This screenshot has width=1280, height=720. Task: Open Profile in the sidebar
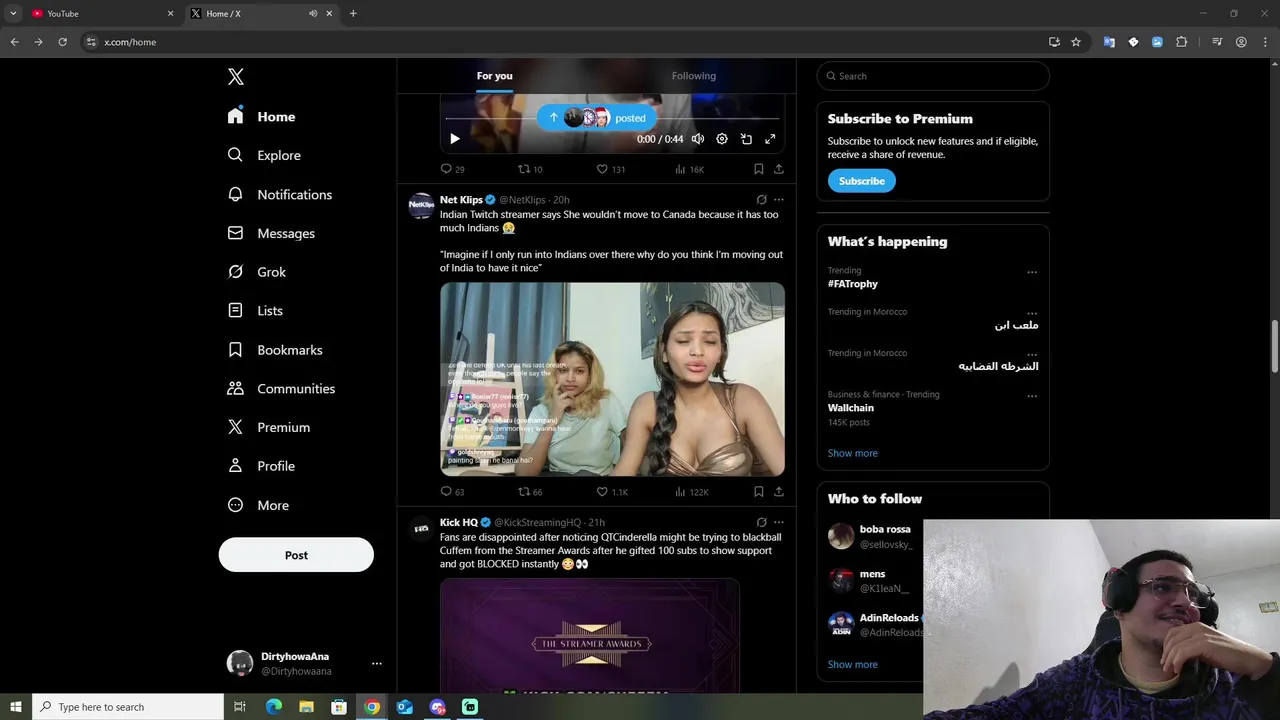[x=261, y=466]
